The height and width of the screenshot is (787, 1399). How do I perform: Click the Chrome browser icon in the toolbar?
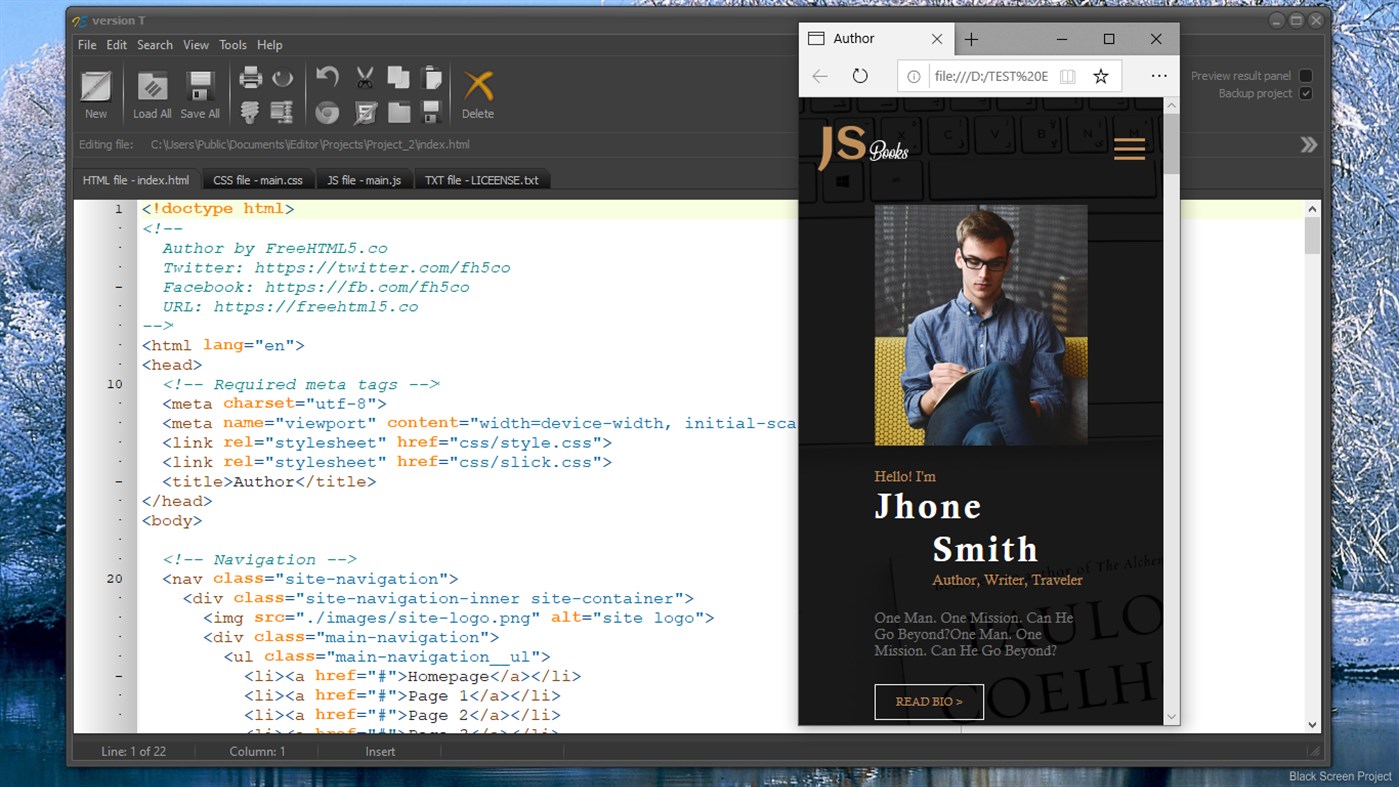coord(327,112)
